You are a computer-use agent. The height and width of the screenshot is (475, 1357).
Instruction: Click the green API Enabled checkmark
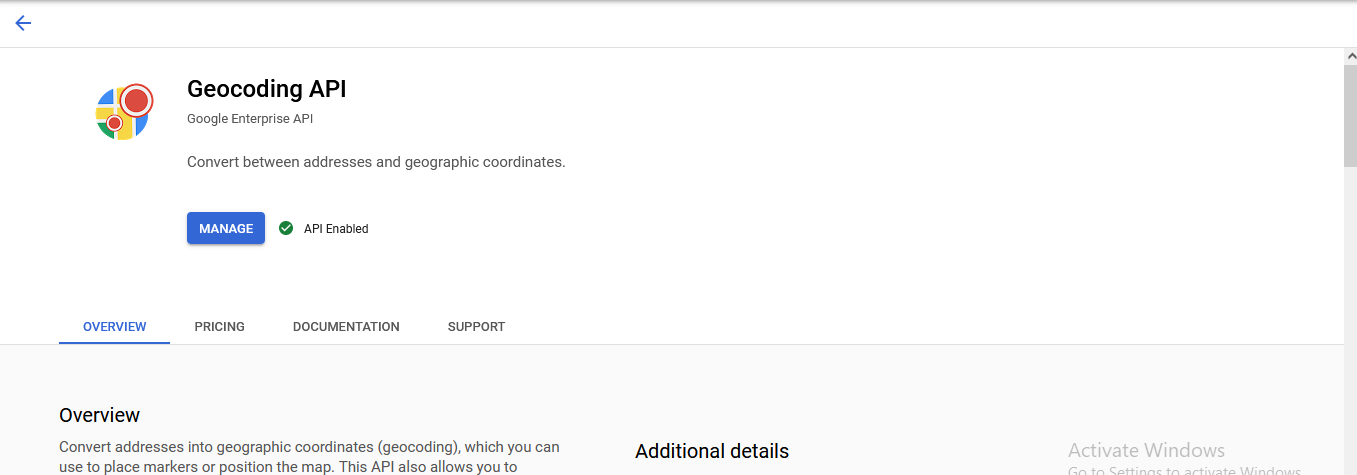pyautogui.click(x=286, y=228)
